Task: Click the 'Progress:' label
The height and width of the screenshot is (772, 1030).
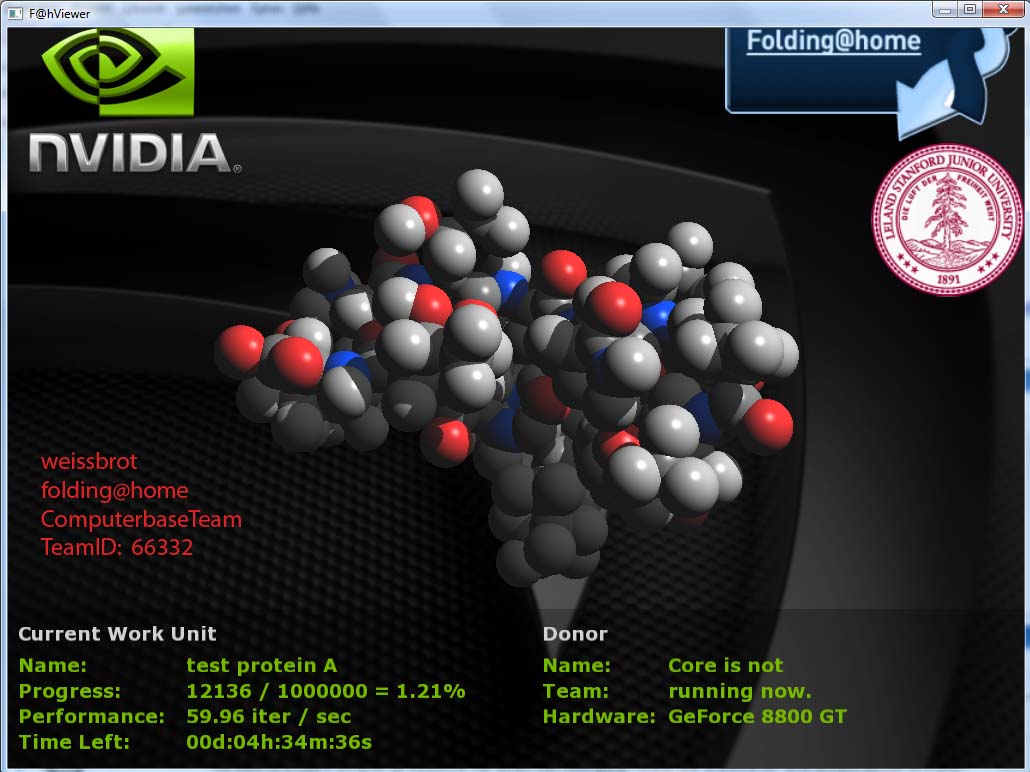Action: tap(70, 691)
